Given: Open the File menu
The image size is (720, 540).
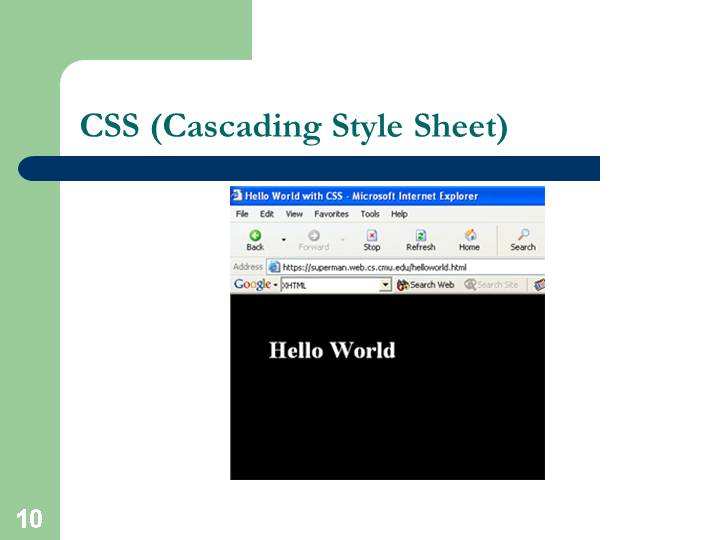Looking at the screenshot, I should 242,214.
